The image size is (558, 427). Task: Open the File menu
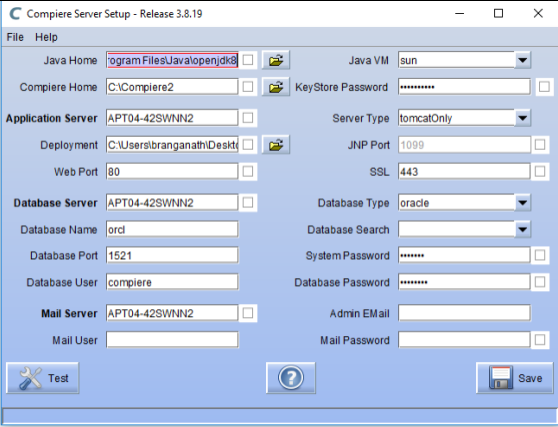tap(15, 37)
